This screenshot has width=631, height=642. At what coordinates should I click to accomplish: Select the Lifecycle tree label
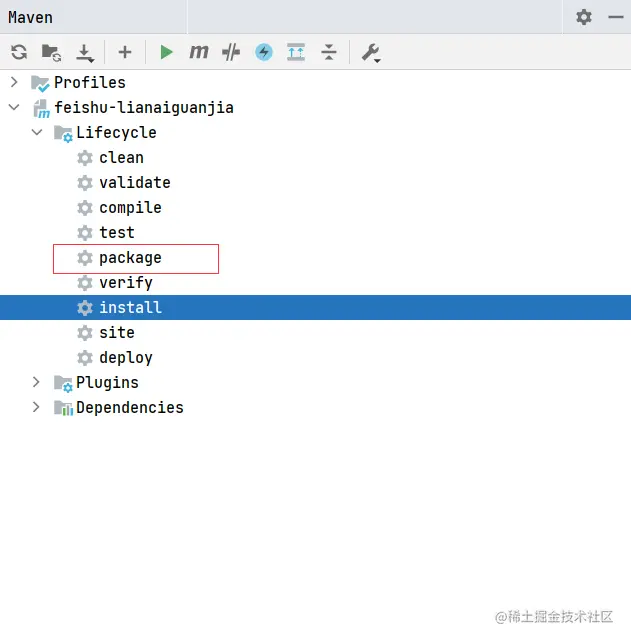pyautogui.click(x=116, y=133)
